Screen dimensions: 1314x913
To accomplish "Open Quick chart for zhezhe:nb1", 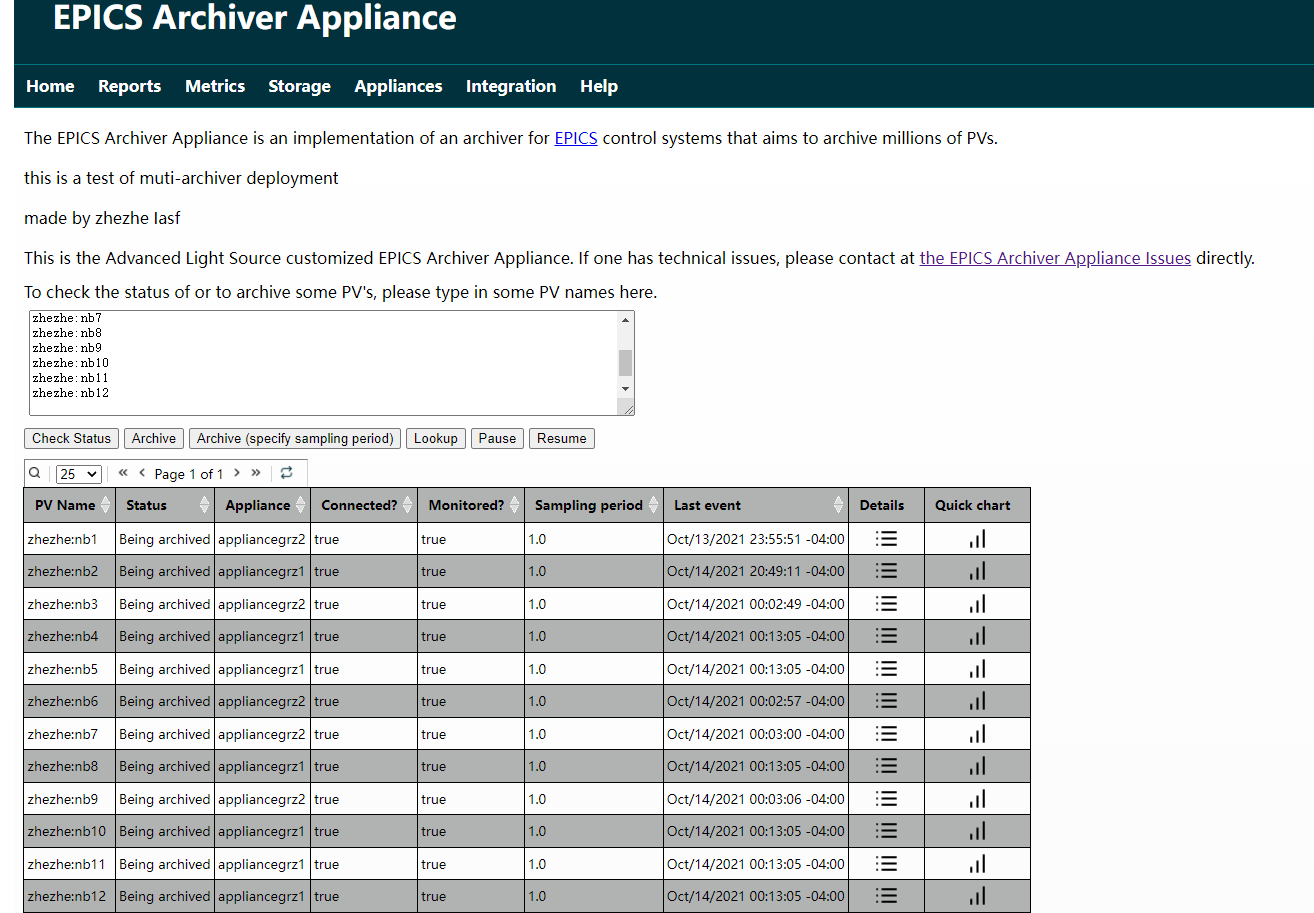I will [x=977, y=538].
